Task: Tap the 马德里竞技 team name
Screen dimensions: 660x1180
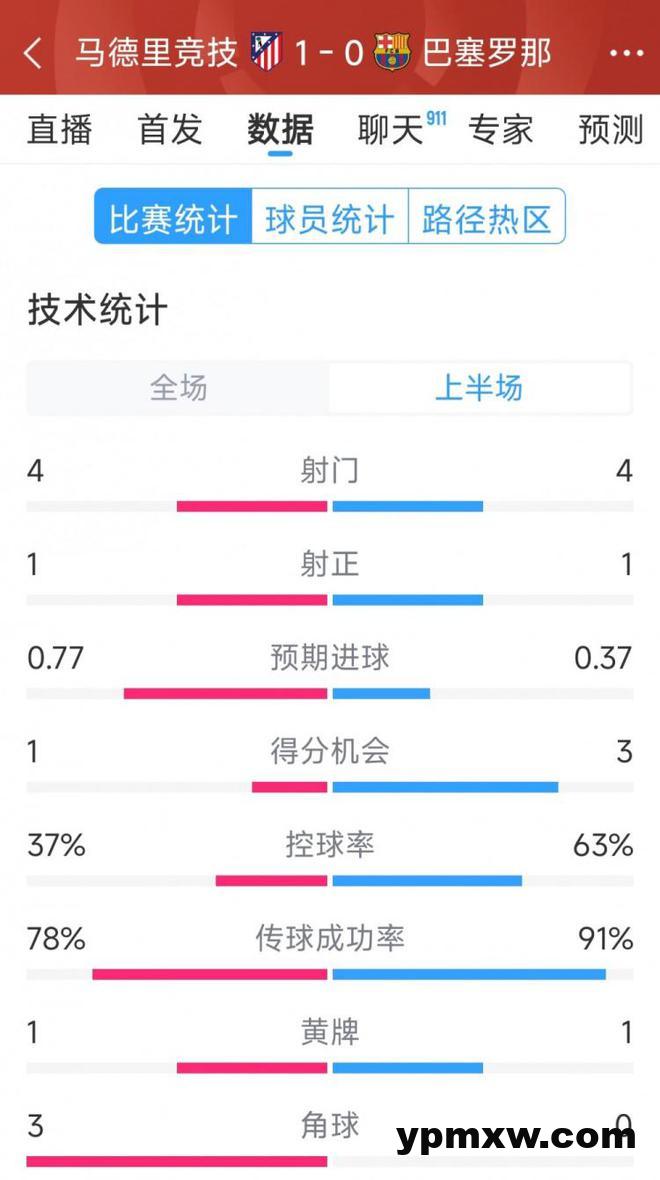Action: [156, 52]
